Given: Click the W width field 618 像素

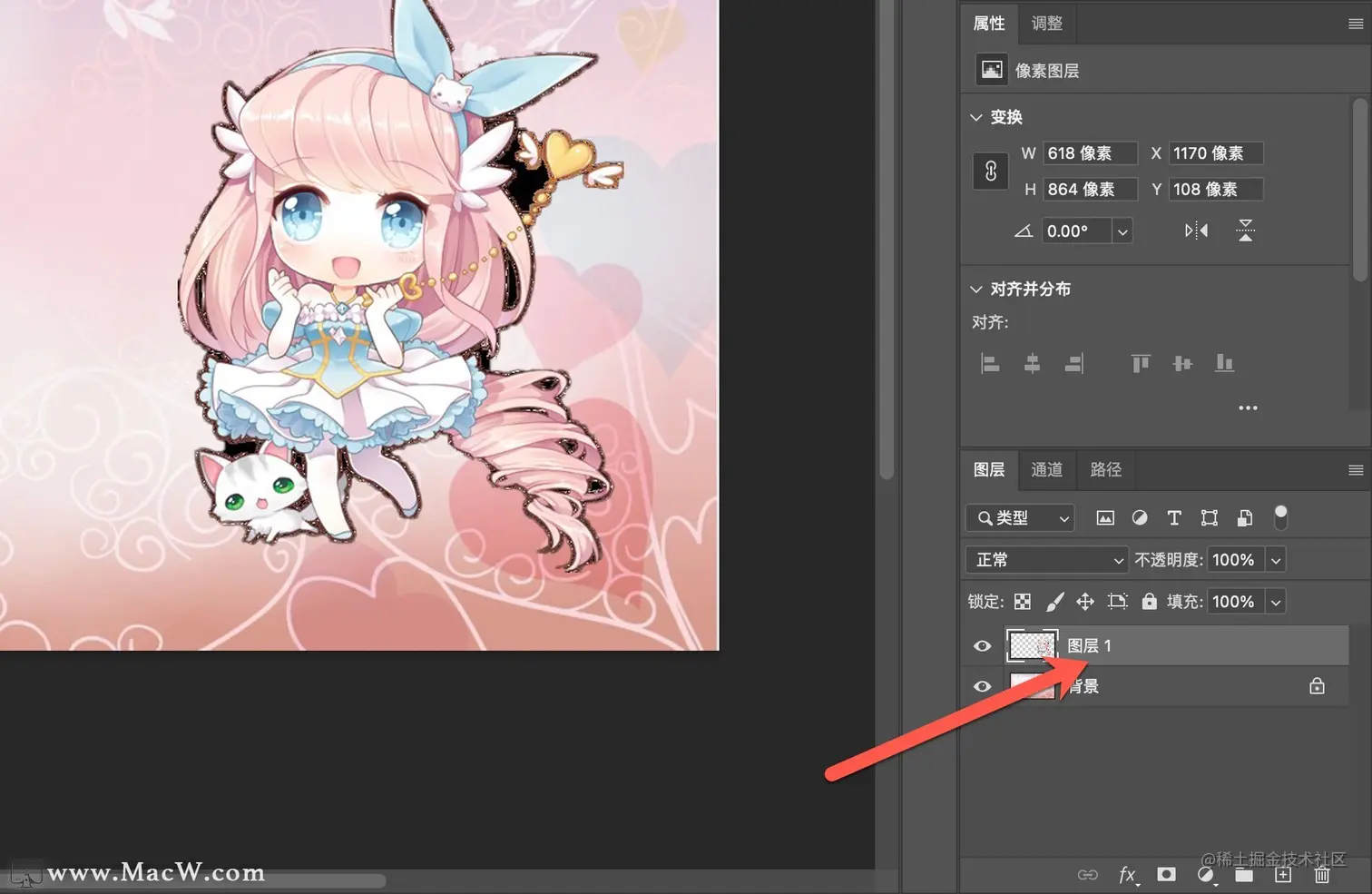Looking at the screenshot, I should click(1090, 153).
